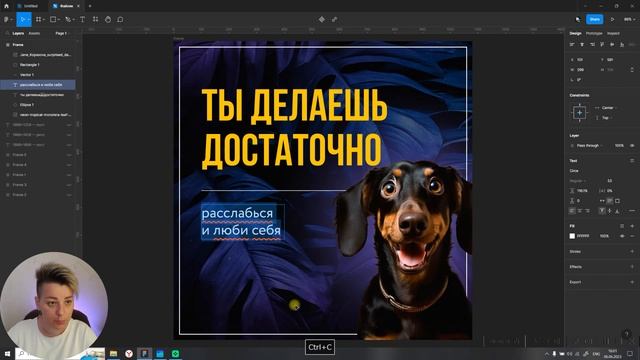Align selection to right edge
The image size is (640, 360).
click(x=592, y=44)
